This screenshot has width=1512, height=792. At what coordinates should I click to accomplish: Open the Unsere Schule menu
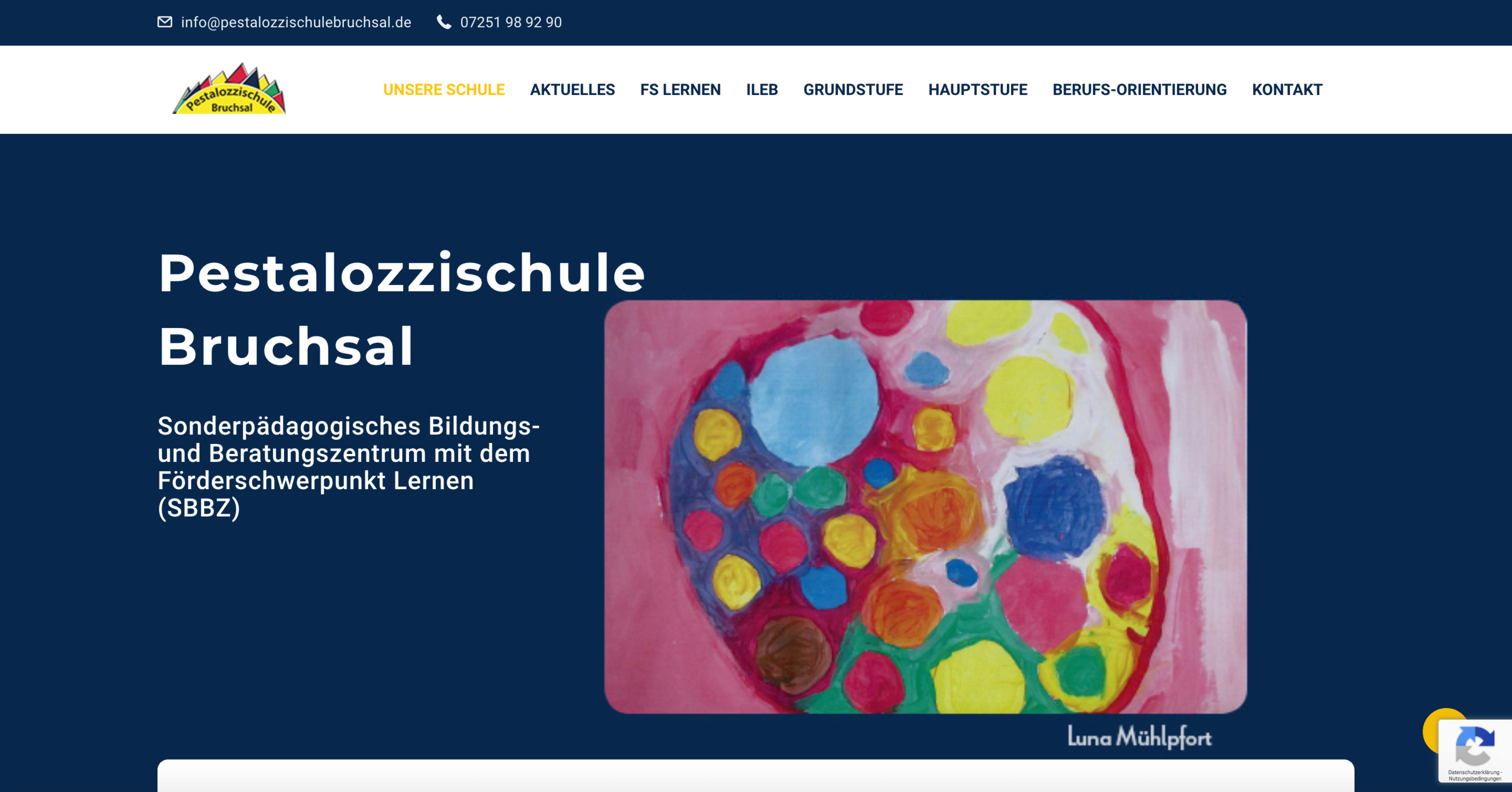pos(444,90)
